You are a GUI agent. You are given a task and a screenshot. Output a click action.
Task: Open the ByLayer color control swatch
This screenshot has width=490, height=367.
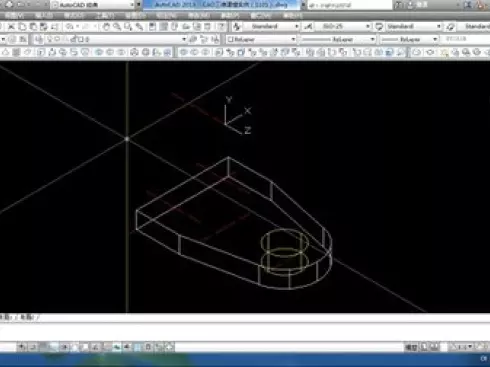(x=261, y=39)
